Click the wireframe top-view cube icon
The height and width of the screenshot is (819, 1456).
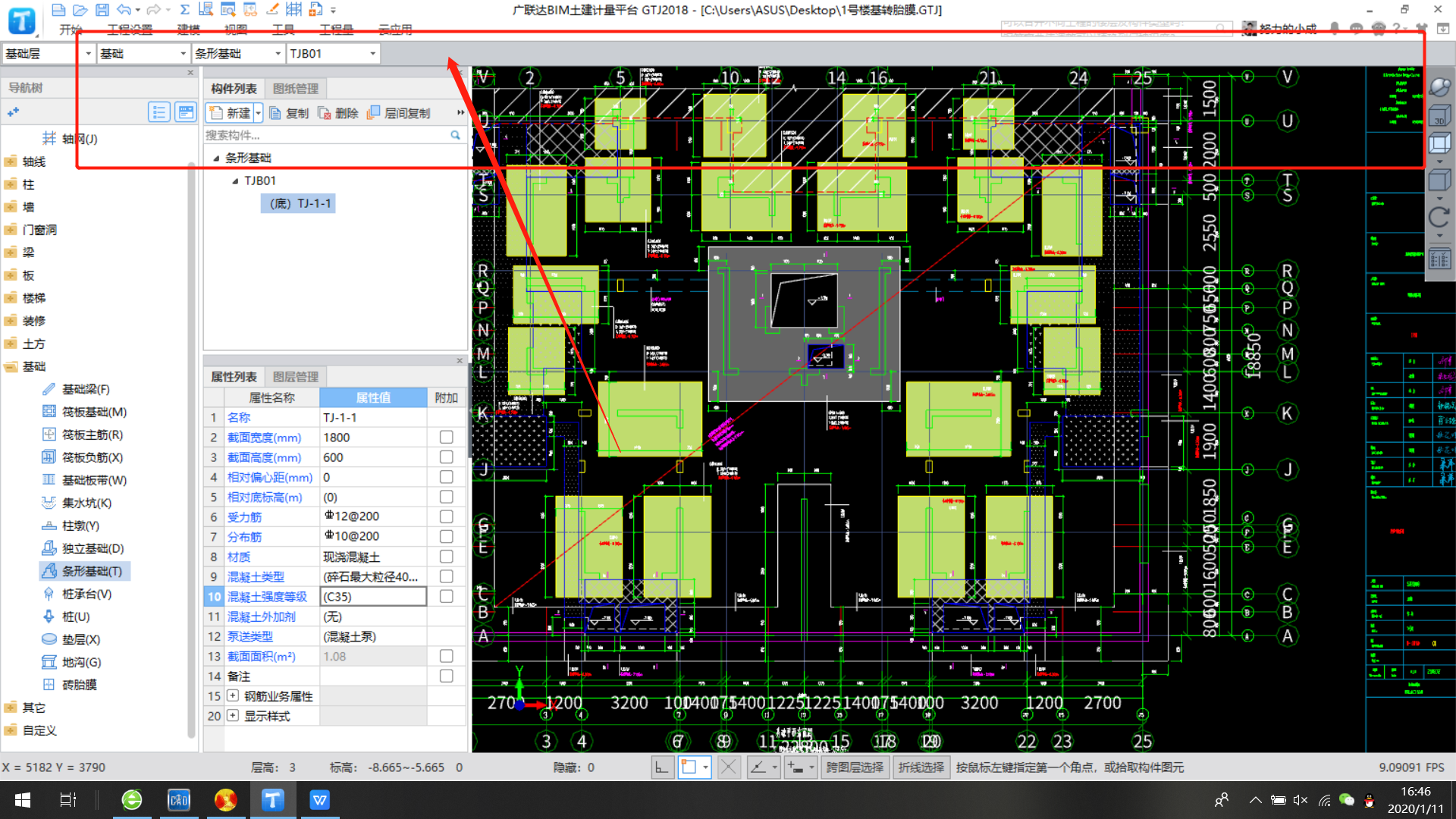1439,143
